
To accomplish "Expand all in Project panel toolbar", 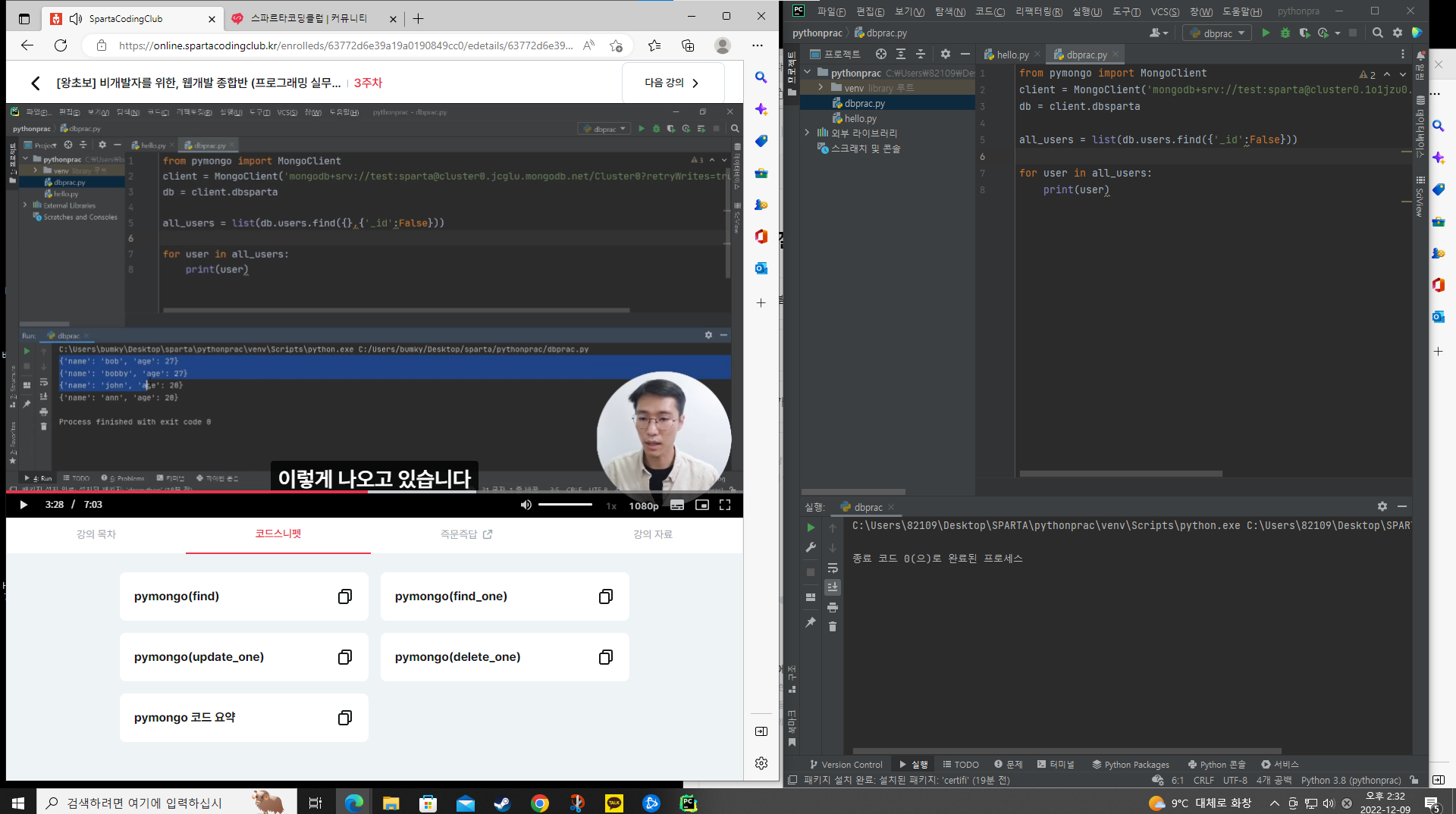I will [901, 54].
